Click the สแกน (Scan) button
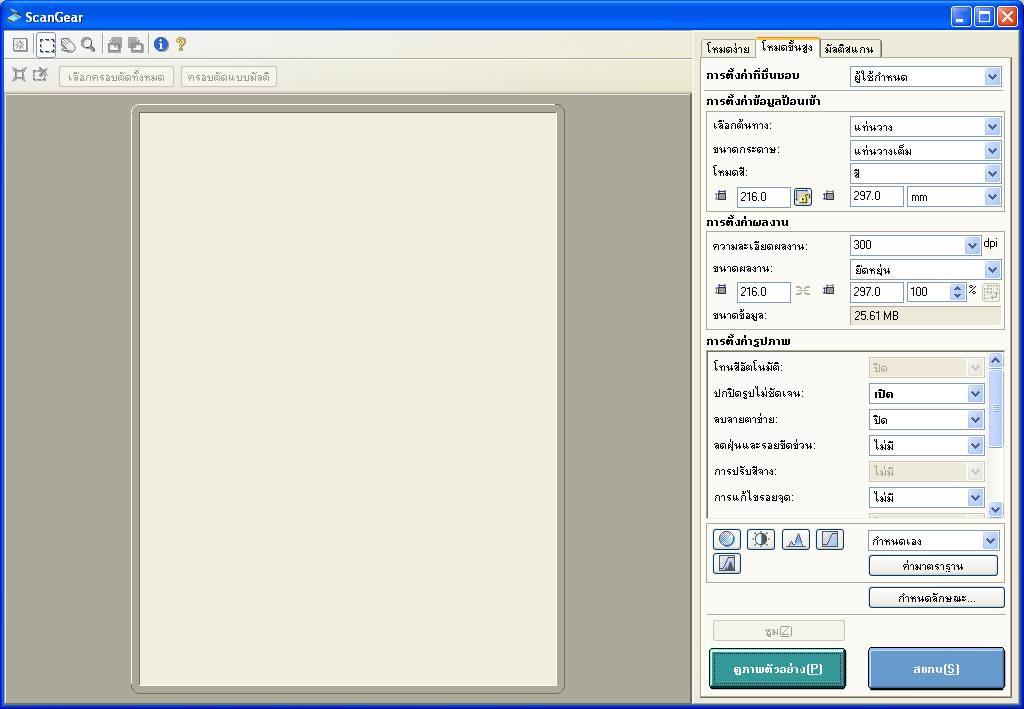 click(936, 669)
